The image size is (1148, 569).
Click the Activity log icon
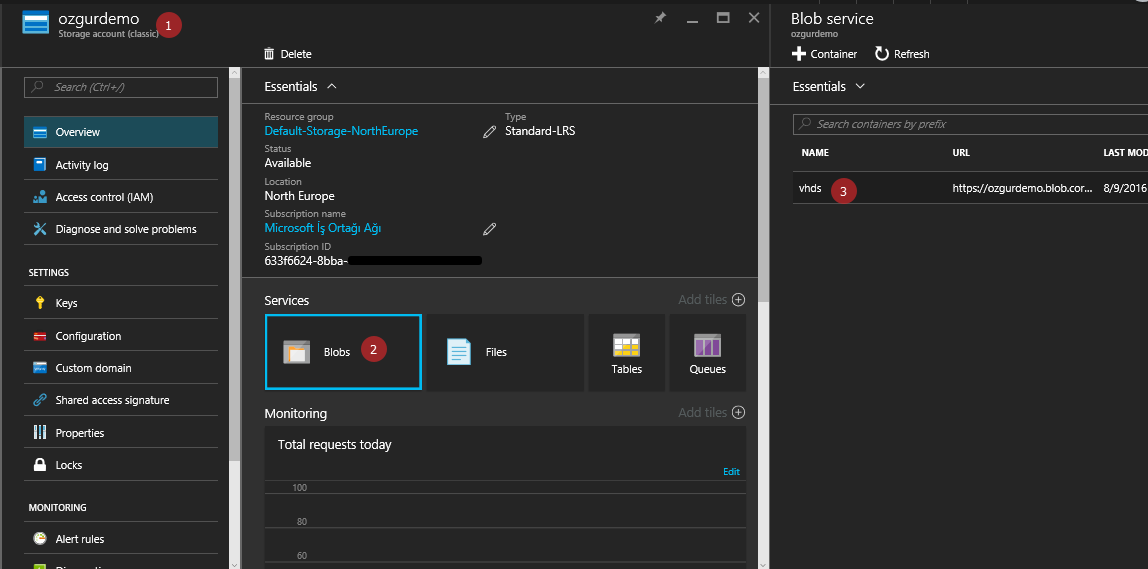pyautogui.click(x=40, y=165)
